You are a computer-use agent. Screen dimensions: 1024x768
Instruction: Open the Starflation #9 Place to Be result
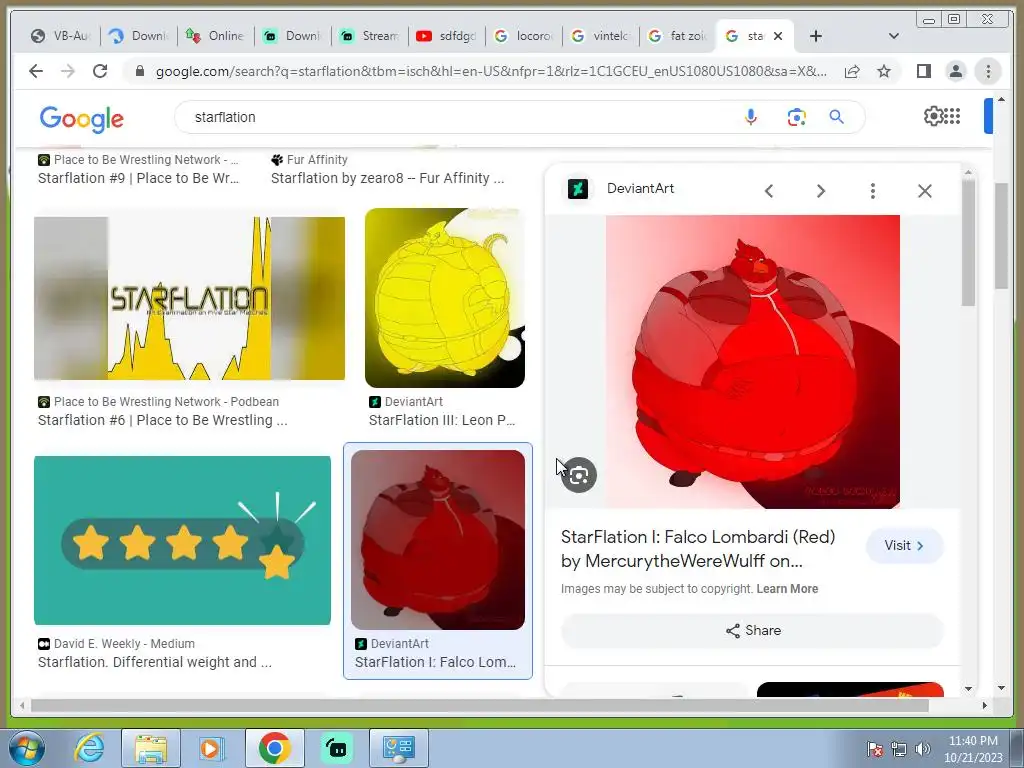pos(138,178)
